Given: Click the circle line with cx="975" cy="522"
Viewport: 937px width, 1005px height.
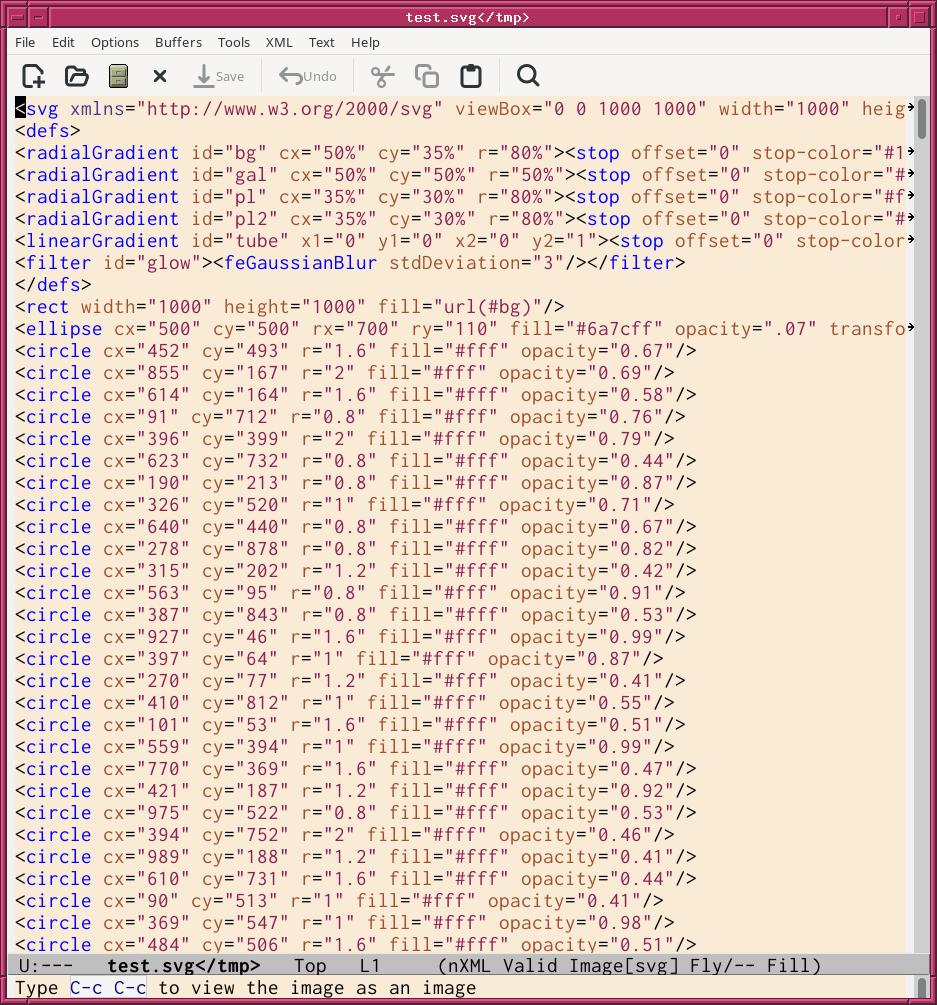Looking at the screenshot, I should pyautogui.click(x=356, y=813).
